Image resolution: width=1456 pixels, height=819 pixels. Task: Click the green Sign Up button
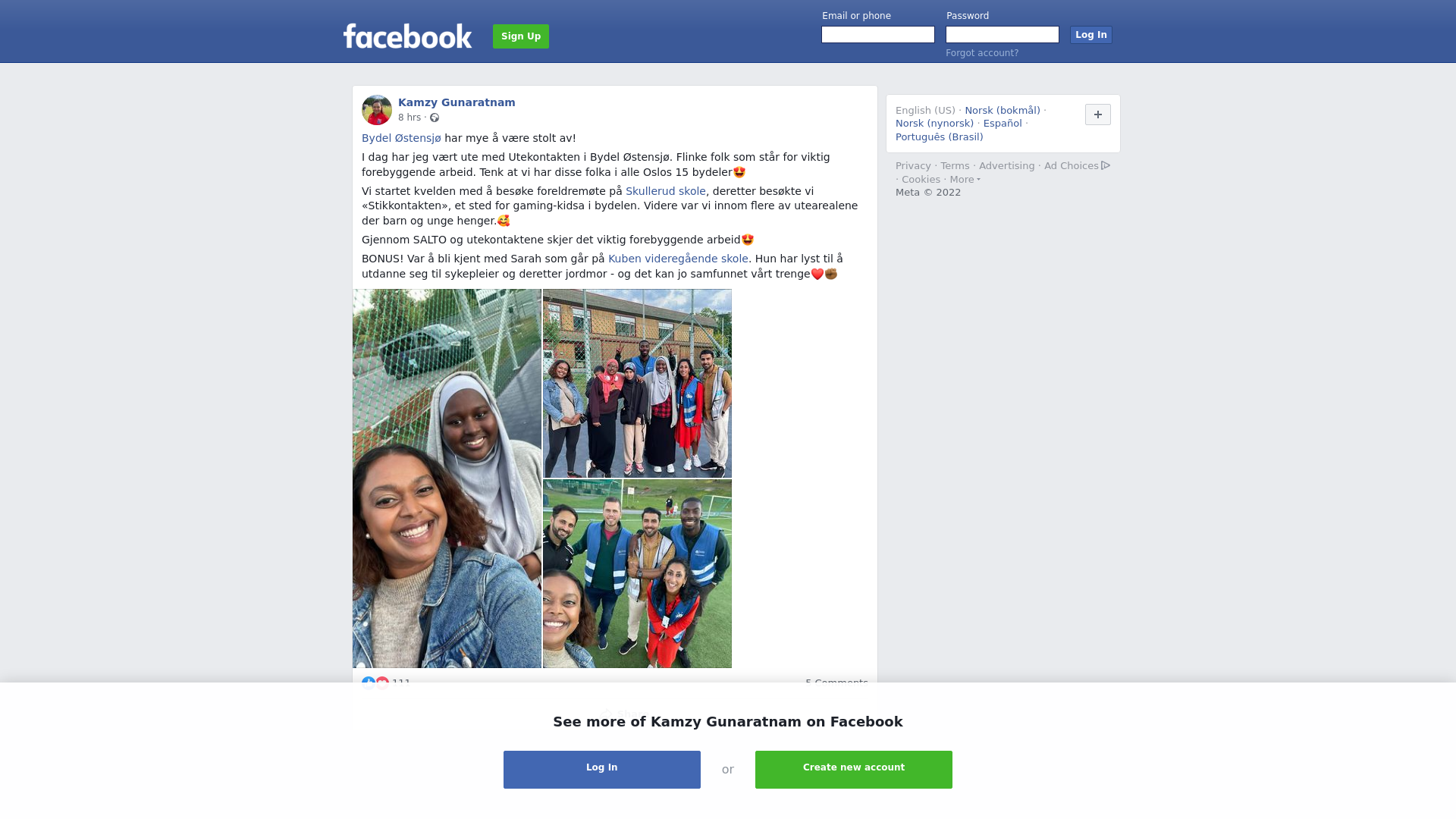(x=521, y=36)
